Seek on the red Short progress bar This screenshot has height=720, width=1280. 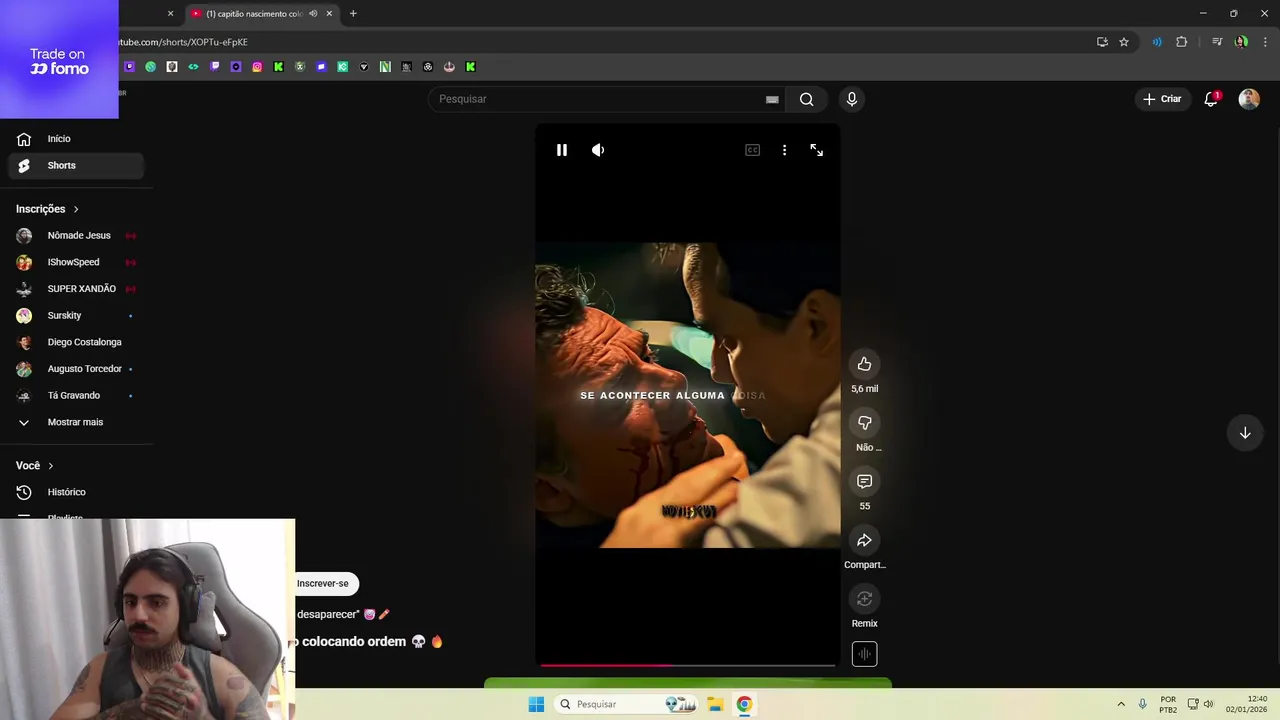click(x=687, y=665)
